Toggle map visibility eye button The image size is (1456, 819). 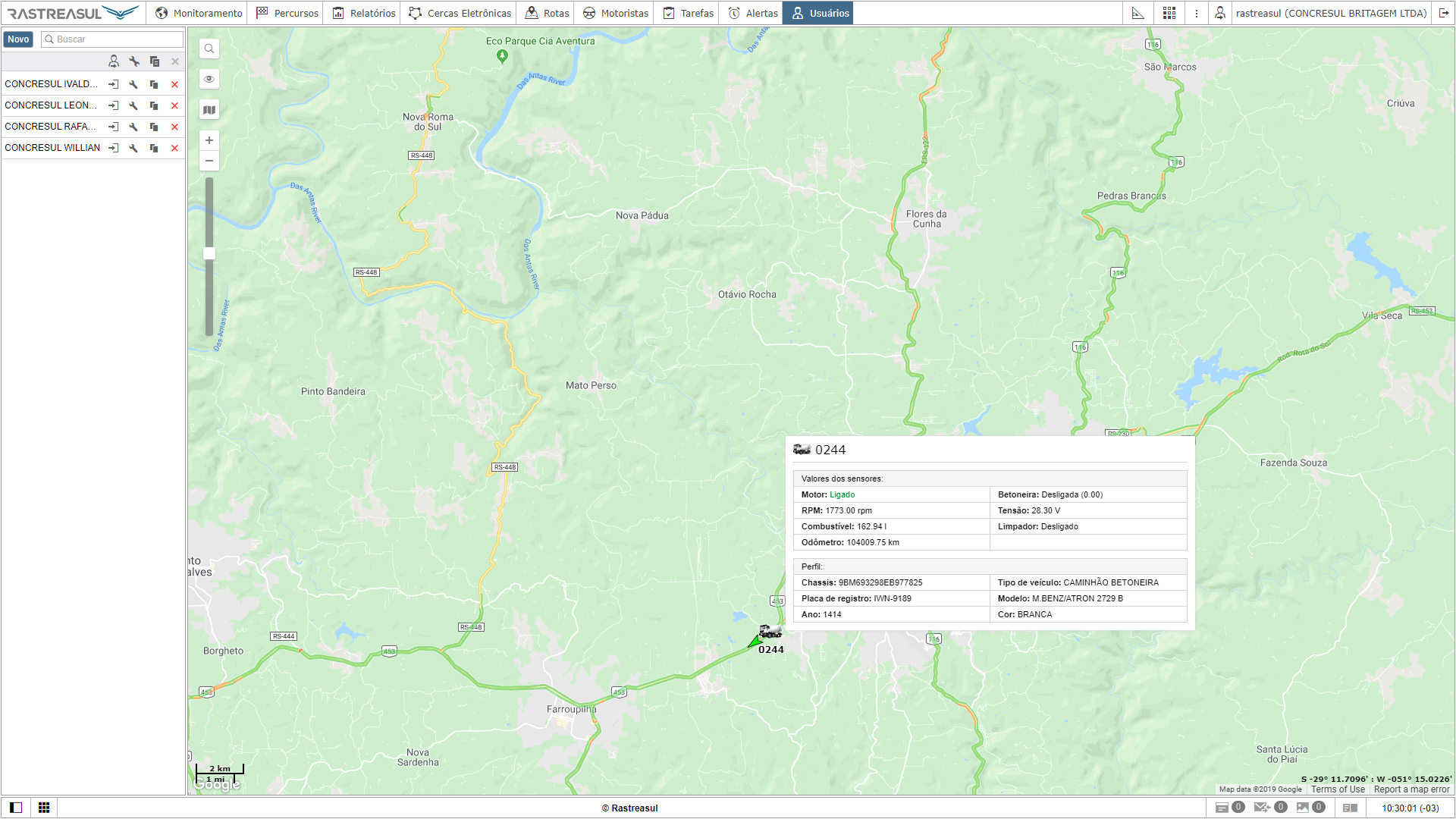(209, 79)
